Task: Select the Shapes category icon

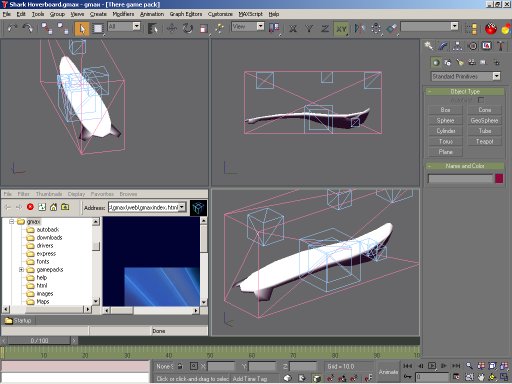Action: (448, 62)
